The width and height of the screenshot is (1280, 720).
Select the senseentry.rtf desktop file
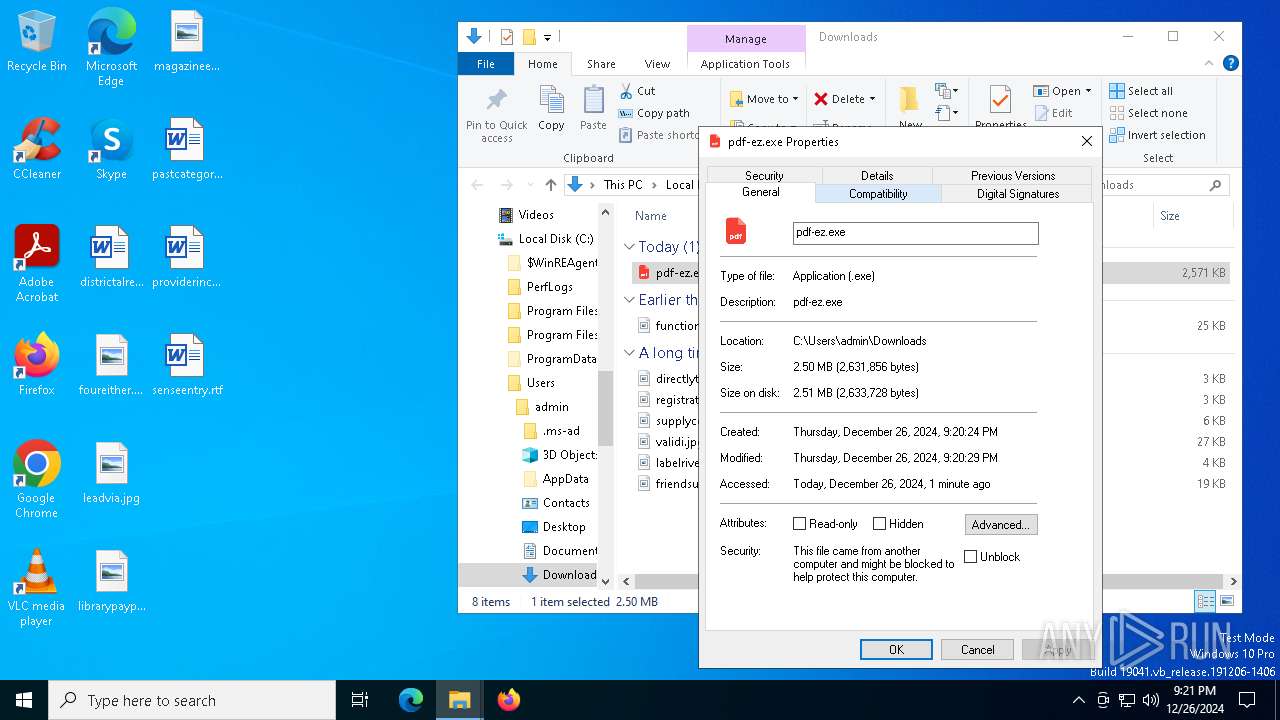pos(186,365)
